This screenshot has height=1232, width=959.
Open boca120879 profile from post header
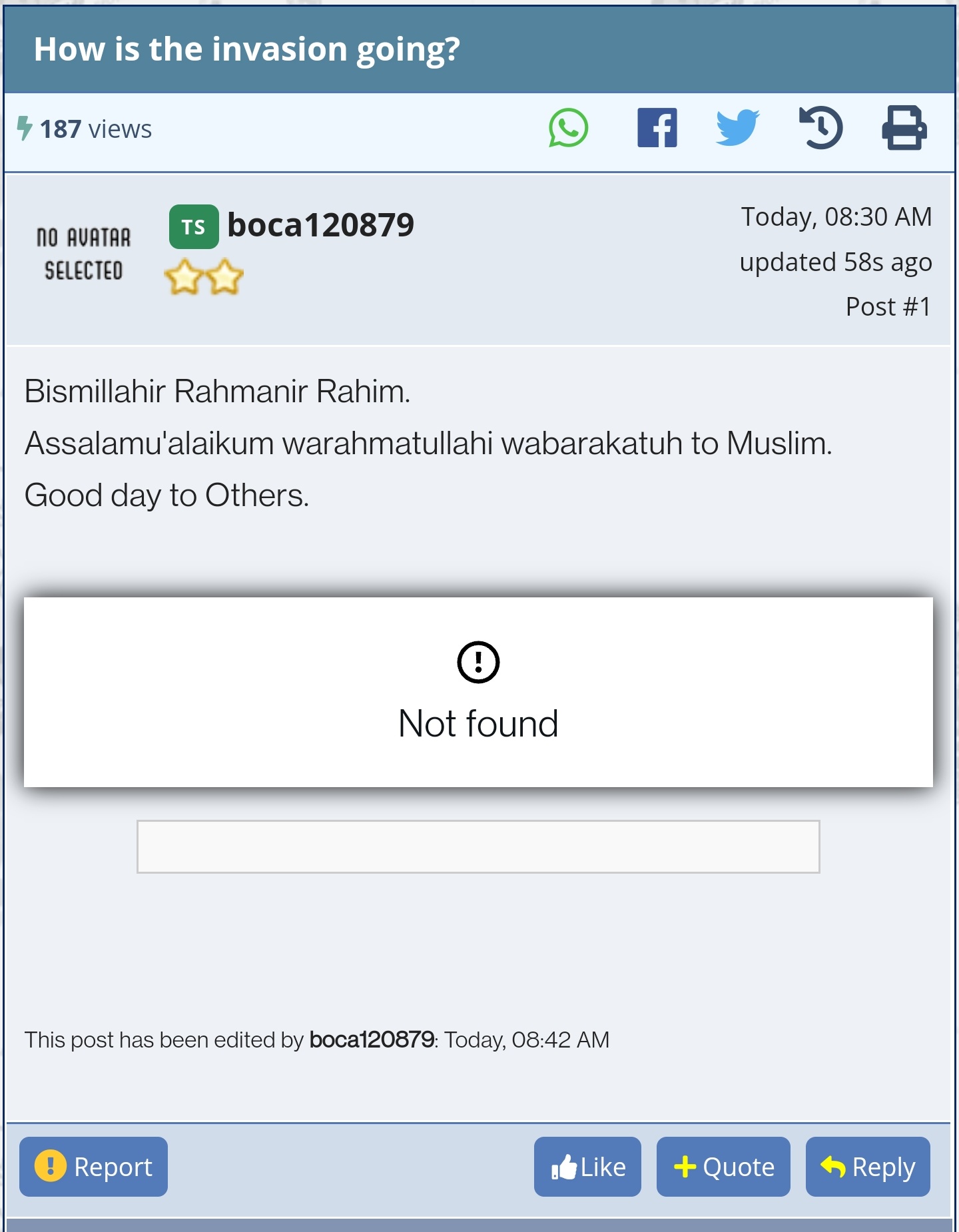320,225
